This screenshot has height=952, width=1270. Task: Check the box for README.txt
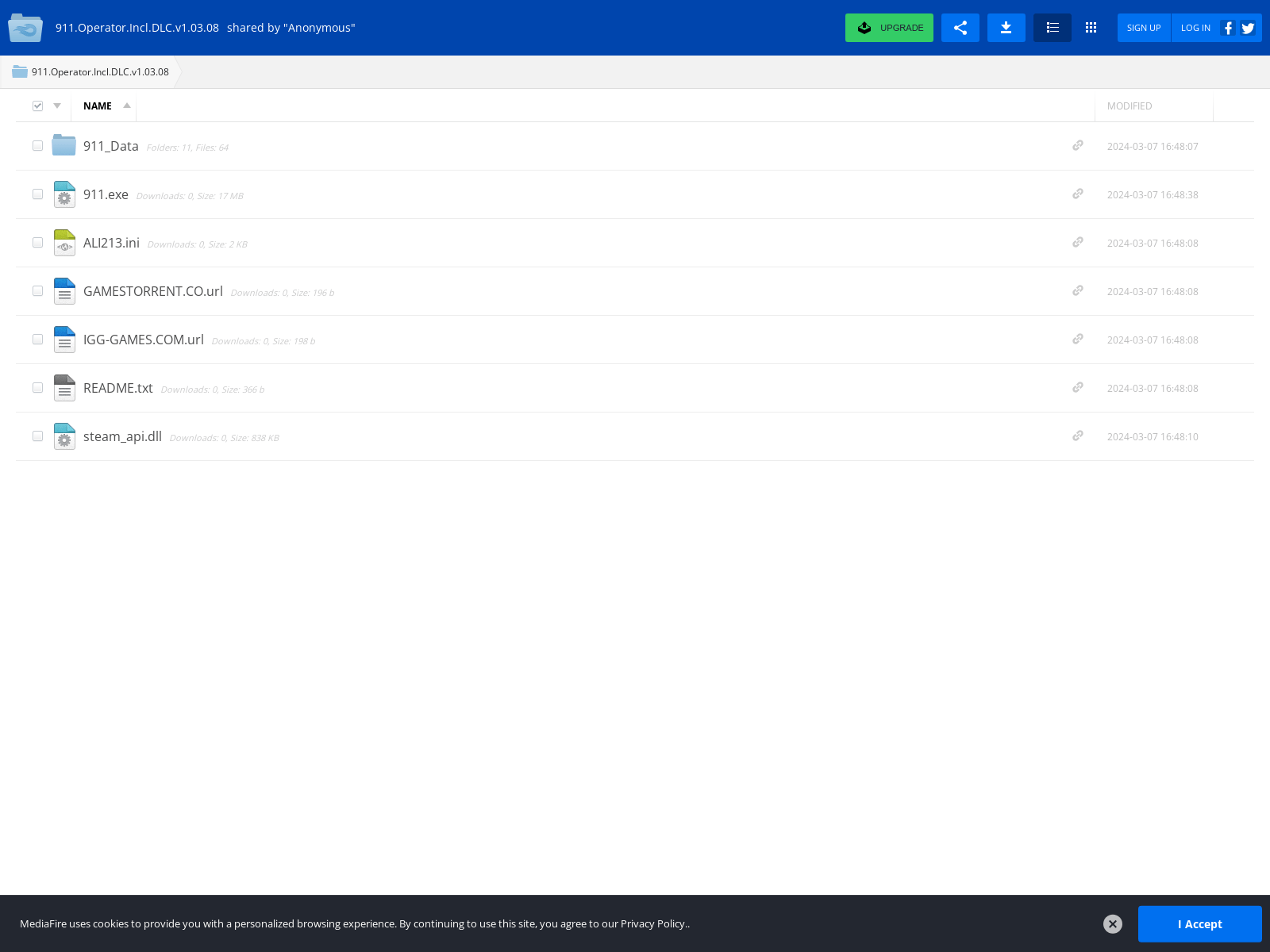tap(37, 388)
